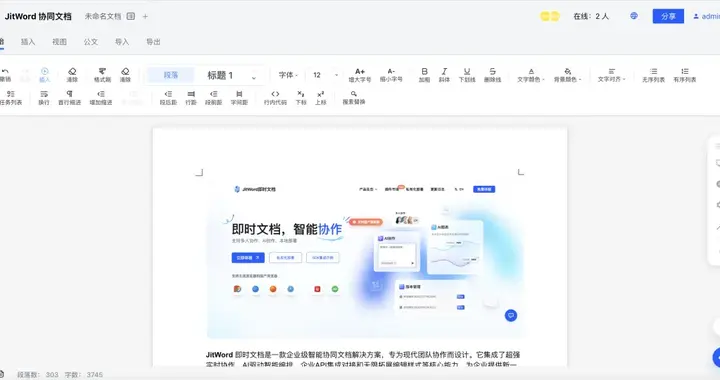Screen dimensions: 720x380
Task: Toggle strikethrough formatting (删除线)
Action: [492, 75]
